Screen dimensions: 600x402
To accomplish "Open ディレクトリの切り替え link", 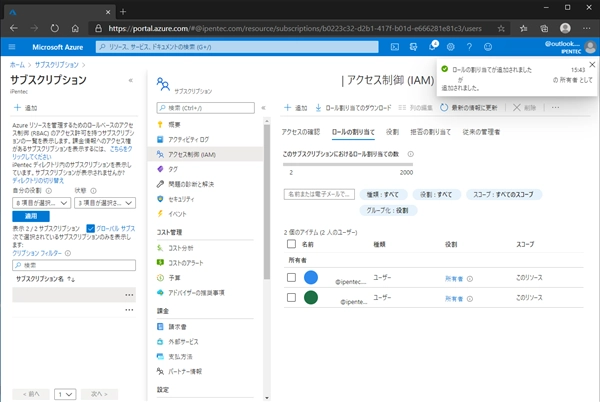I will pyautogui.click(x=38, y=181).
